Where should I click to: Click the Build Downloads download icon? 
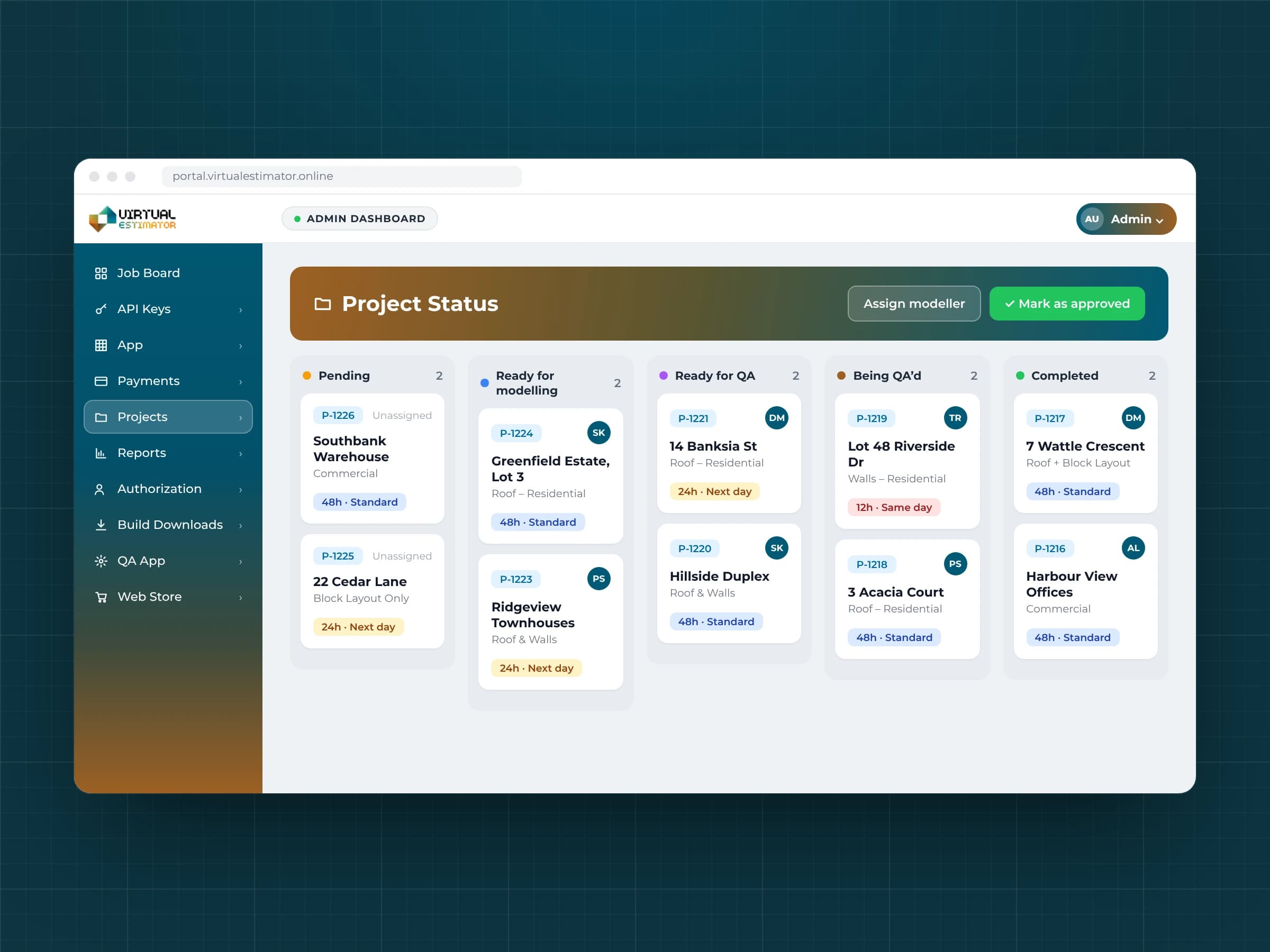[x=101, y=525]
